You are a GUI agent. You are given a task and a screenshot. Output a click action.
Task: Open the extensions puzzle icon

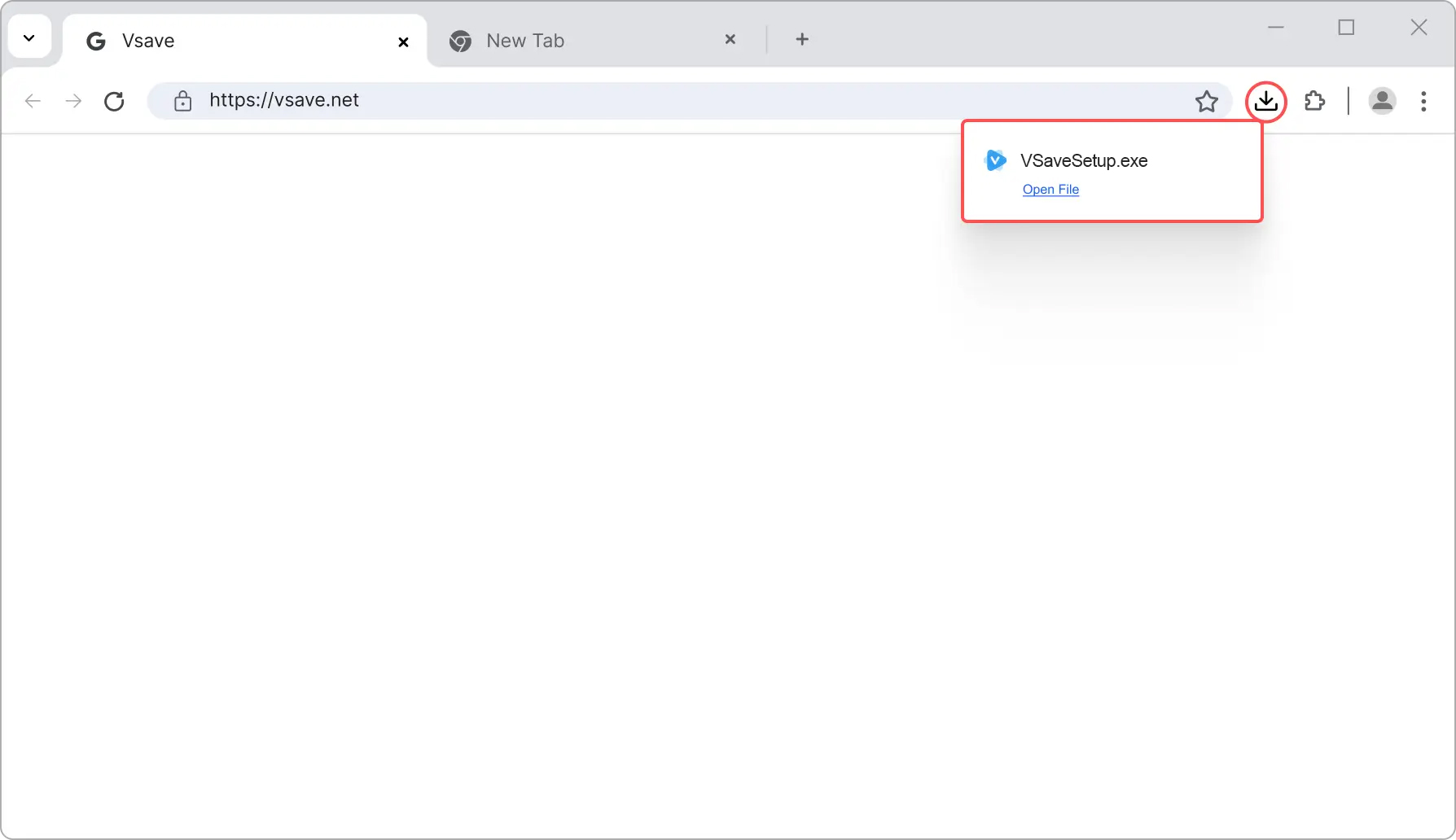coord(1315,101)
